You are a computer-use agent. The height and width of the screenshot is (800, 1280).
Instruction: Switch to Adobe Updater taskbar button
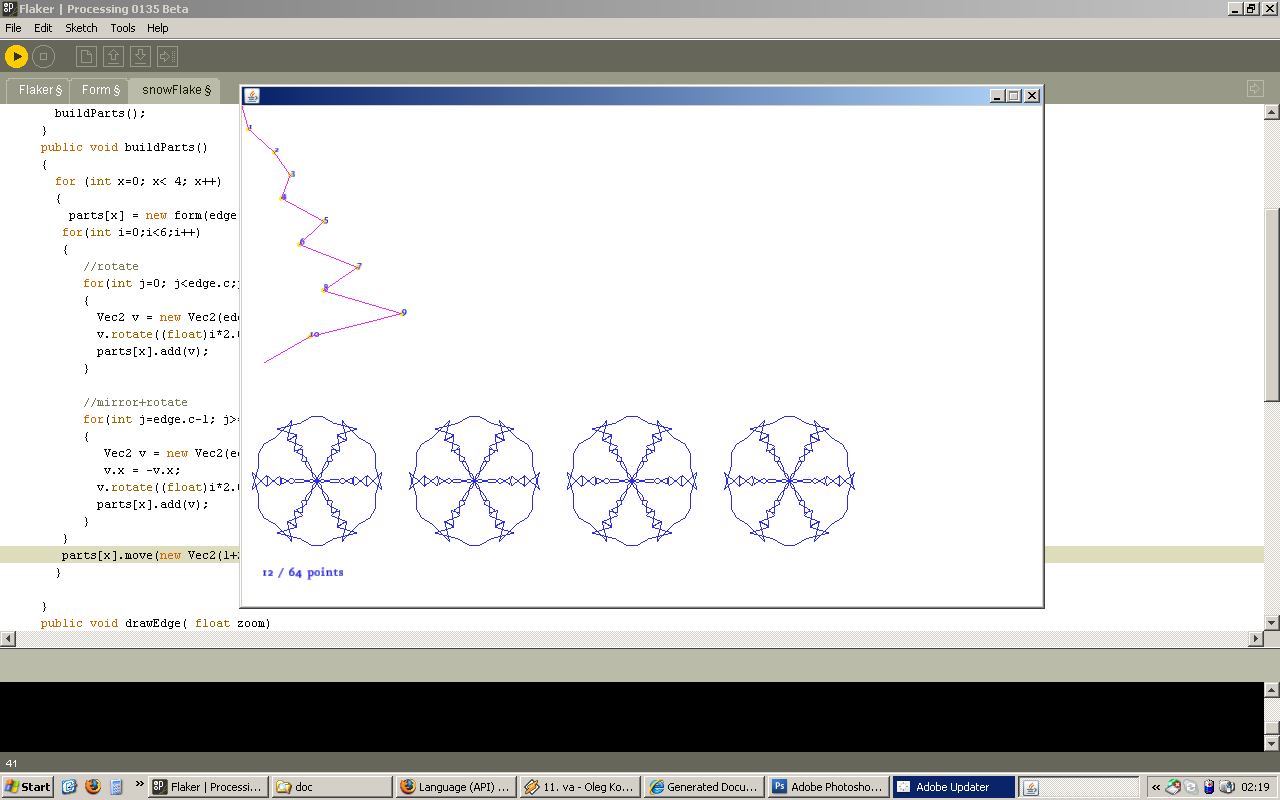[953, 787]
